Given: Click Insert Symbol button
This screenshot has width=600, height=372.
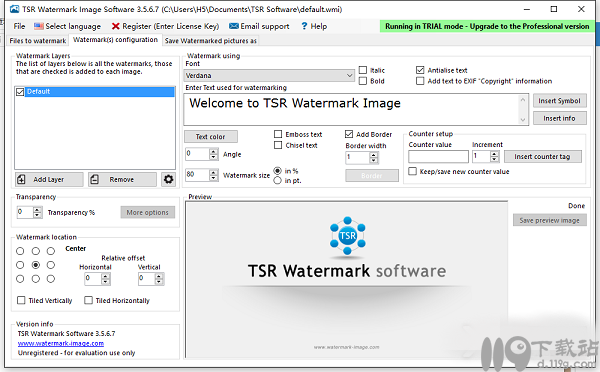Looking at the screenshot, I should pos(559,101).
